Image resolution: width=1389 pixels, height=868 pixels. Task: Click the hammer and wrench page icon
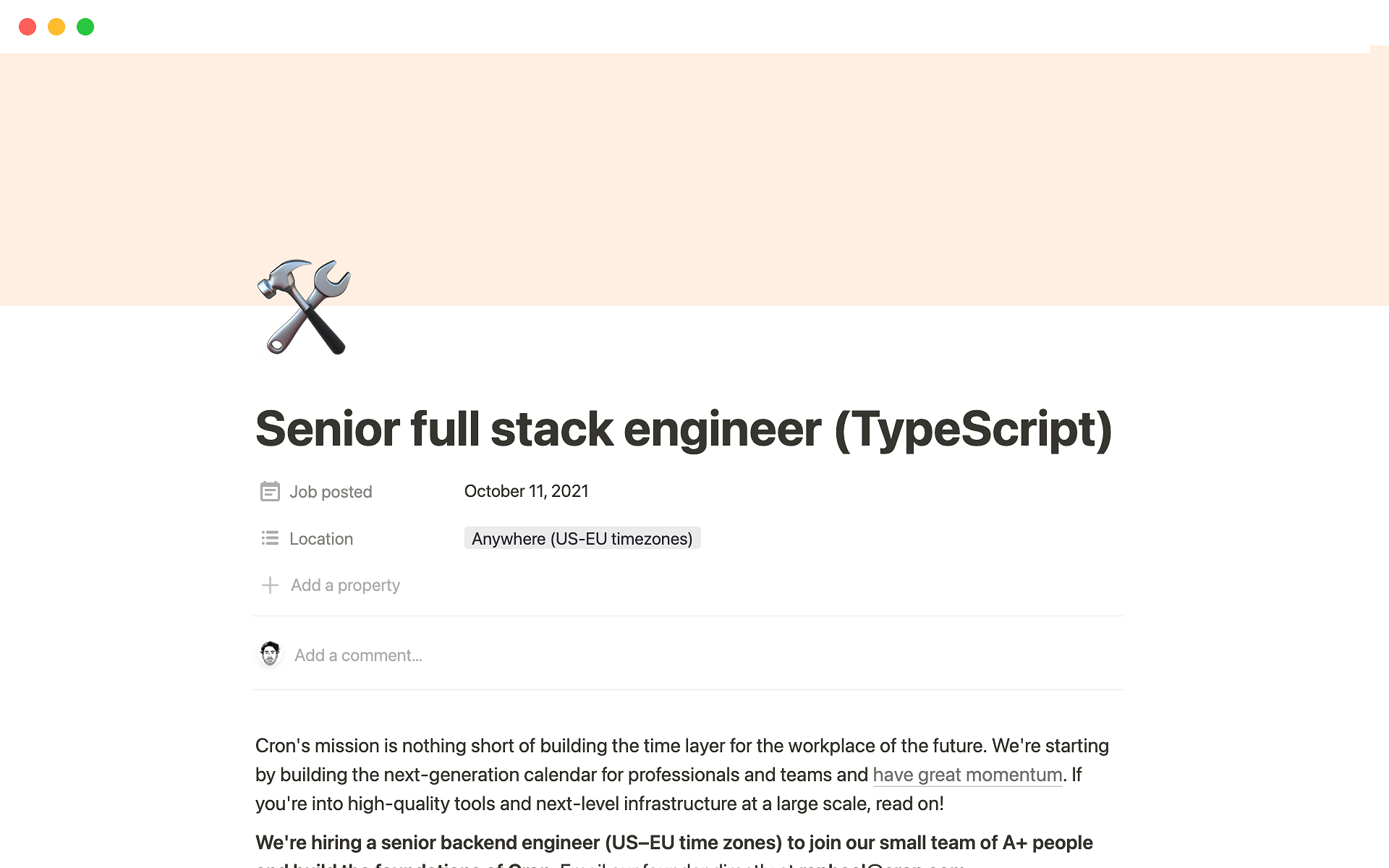305,307
